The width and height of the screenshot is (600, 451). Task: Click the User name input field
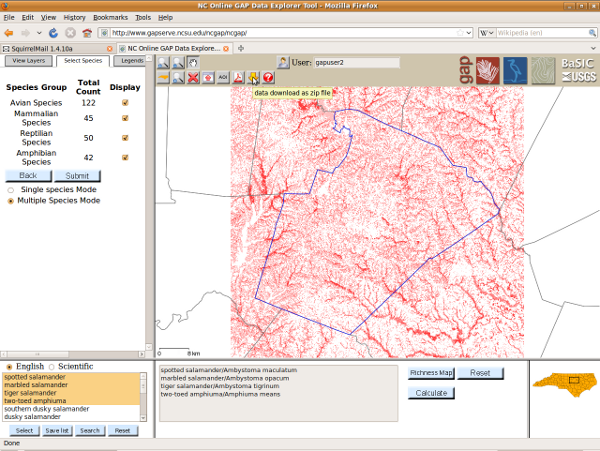click(357, 63)
